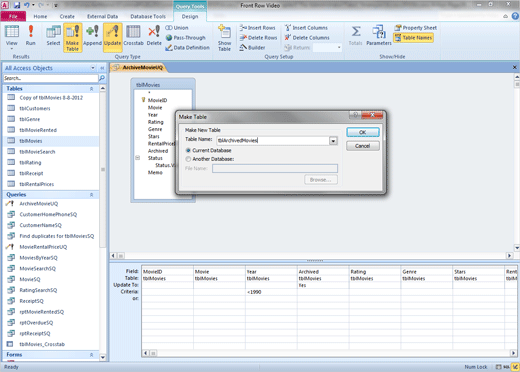Select the CustomerNameSQ query
This screenshot has width=520, height=372.
tap(40, 225)
